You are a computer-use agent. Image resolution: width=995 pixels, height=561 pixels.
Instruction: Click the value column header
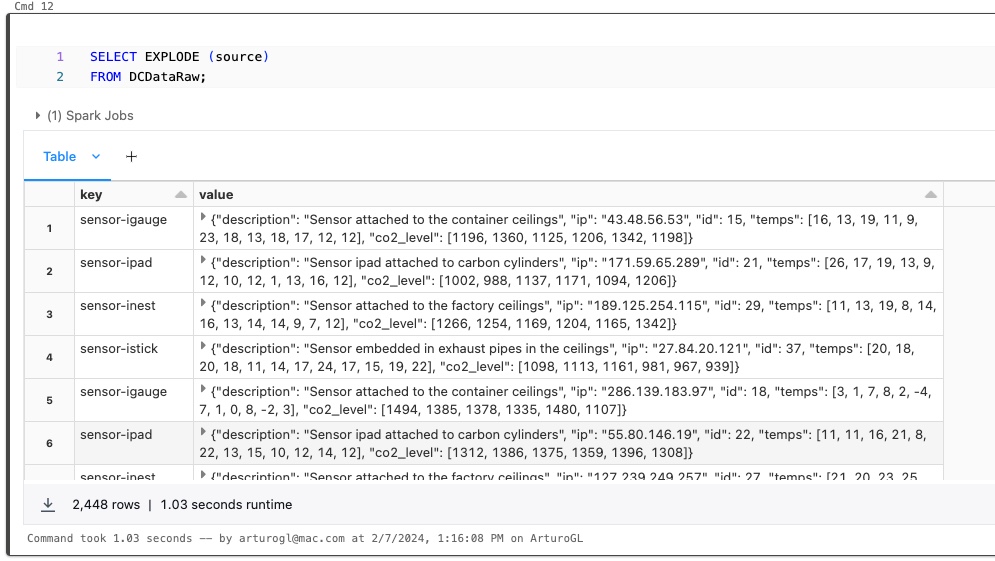(x=216, y=194)
